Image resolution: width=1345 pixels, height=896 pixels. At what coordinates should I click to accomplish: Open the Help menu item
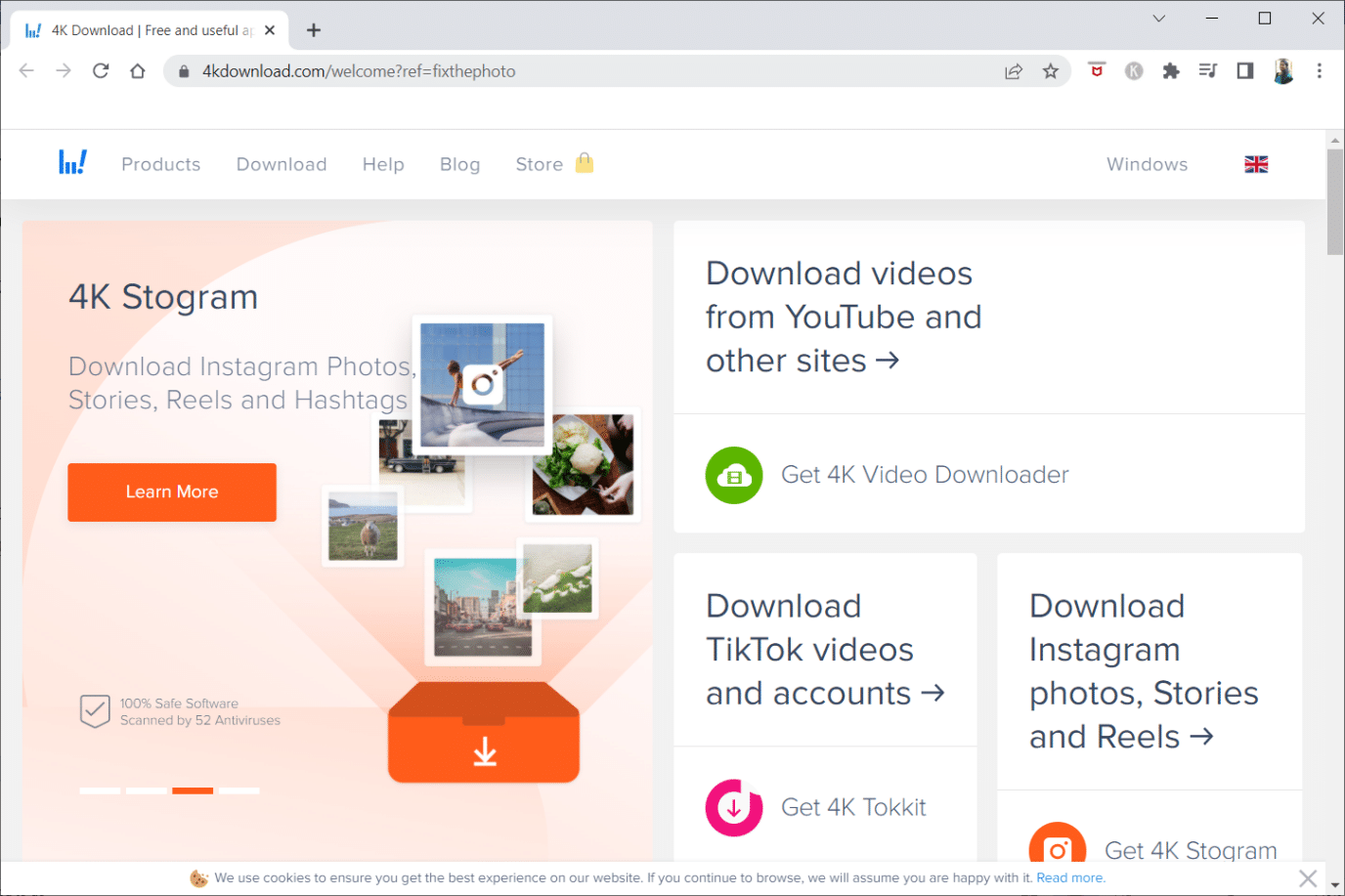click(383, 164)
